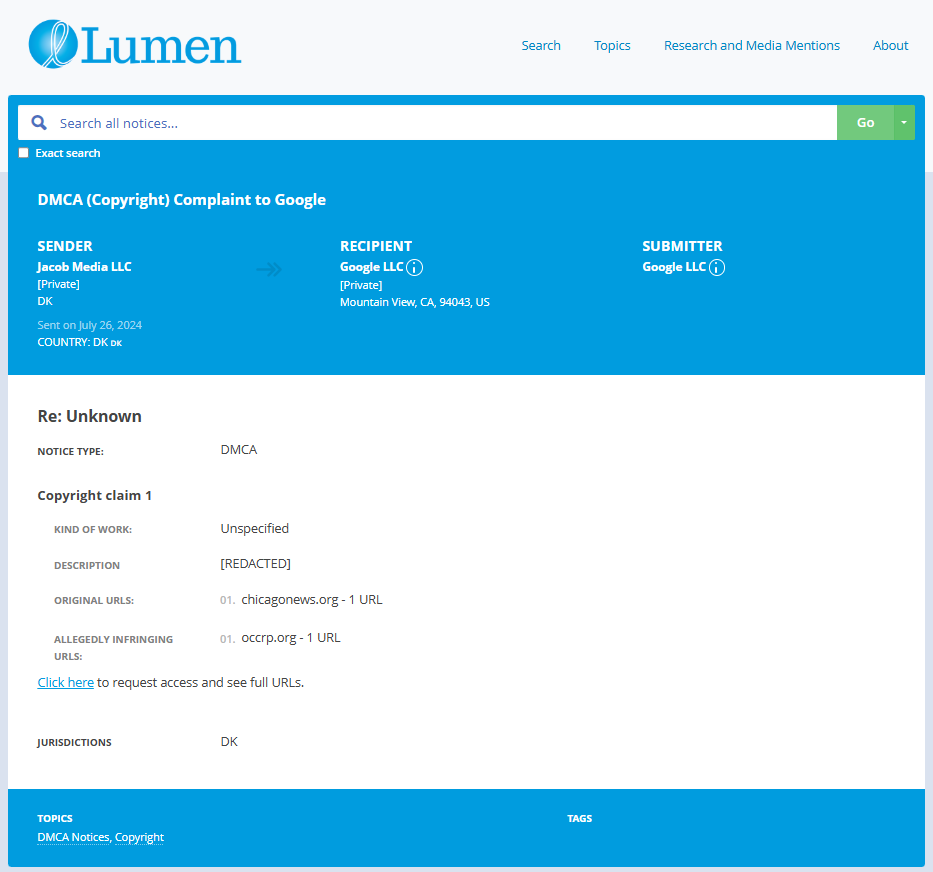Screen dimensions: 933x872
Task: Expand the dropdown arrow beside Go
Action: (x=904, y=123)
